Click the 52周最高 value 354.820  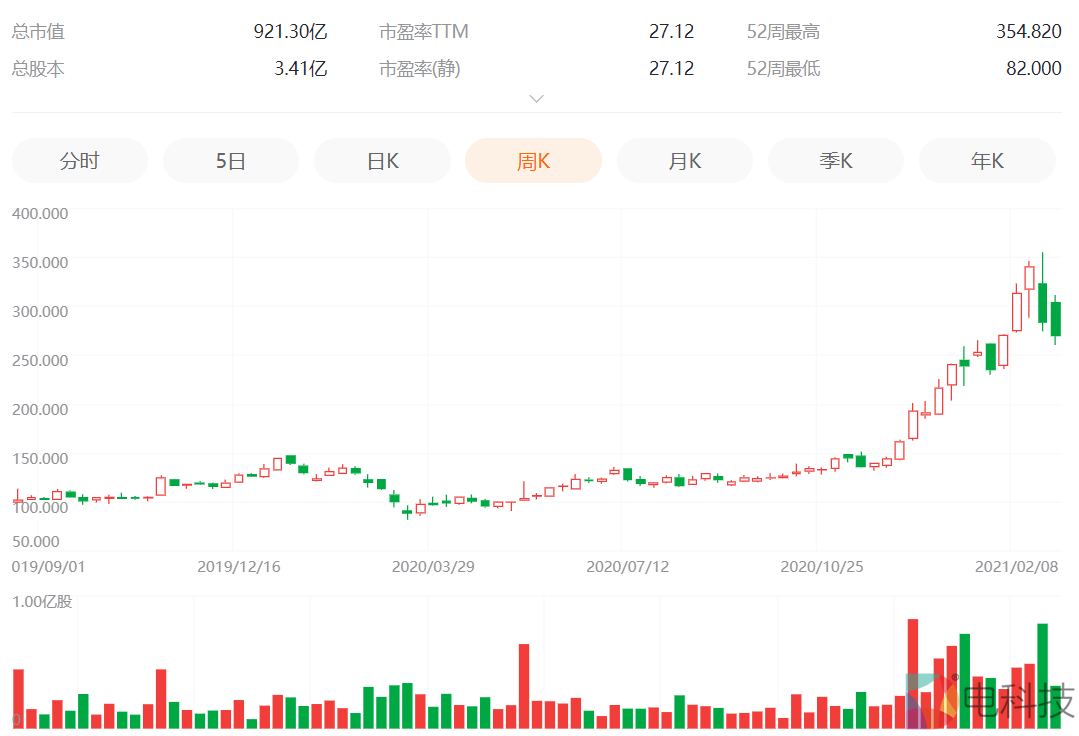pyautogui.click(x=1028, y=32)
